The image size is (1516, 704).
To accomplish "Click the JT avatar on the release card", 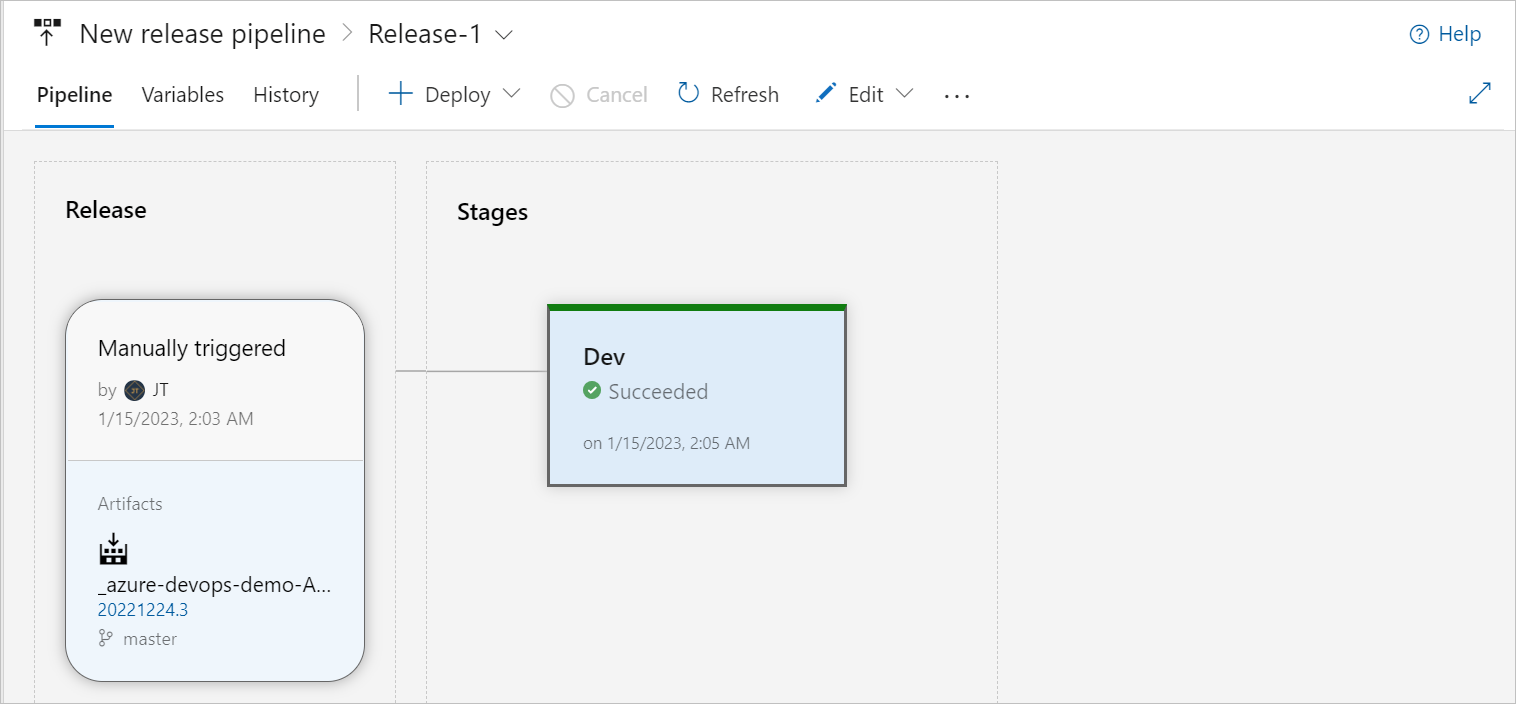I will 135,390.
